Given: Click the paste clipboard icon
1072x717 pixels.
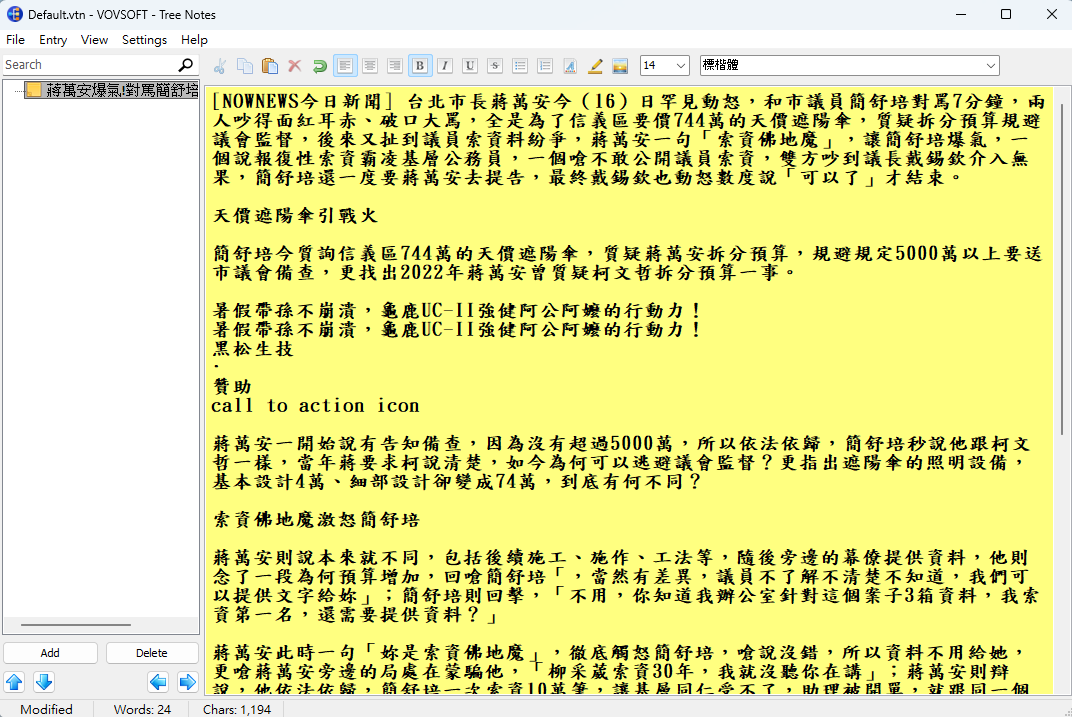Looking at the screenshot, I should tap(270, 66).
